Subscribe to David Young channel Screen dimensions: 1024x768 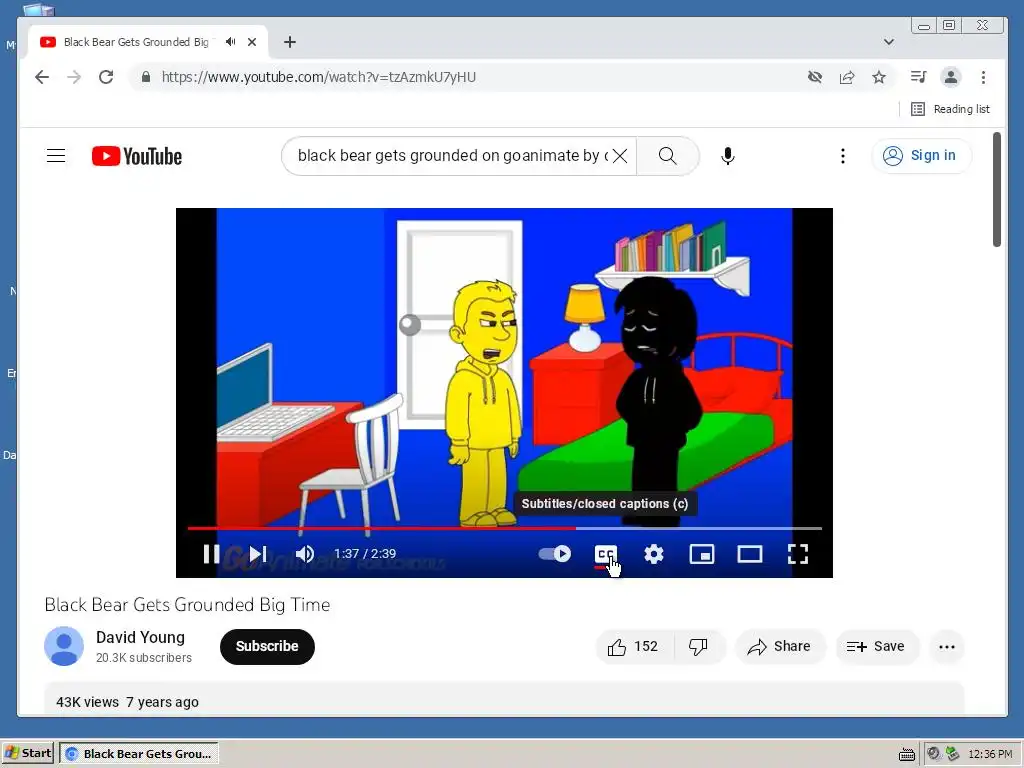coord(267,647)
